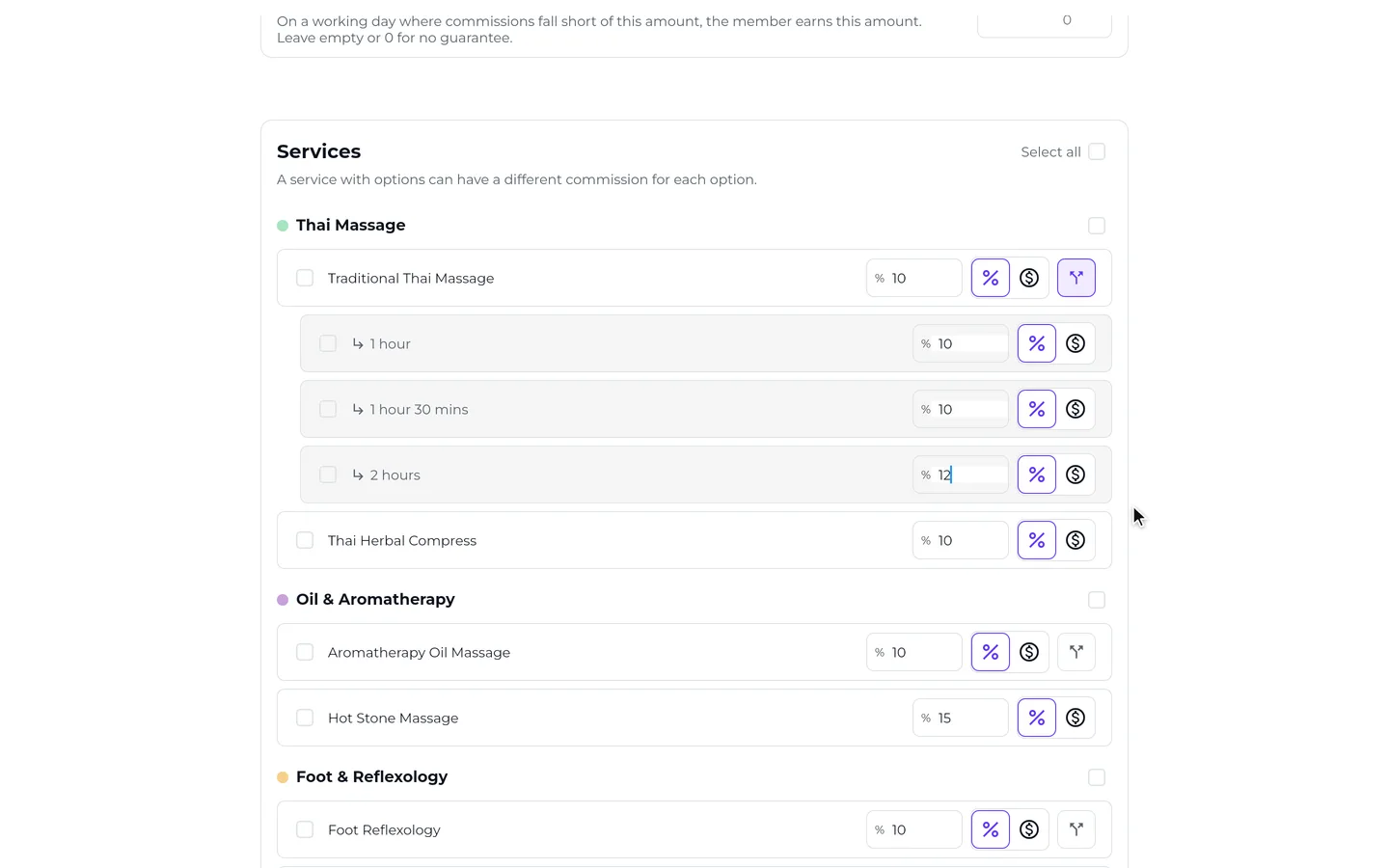Choose dollar type for 1 hour 30 mins
Screen dimensions: 1389x868
point(1076,409)
